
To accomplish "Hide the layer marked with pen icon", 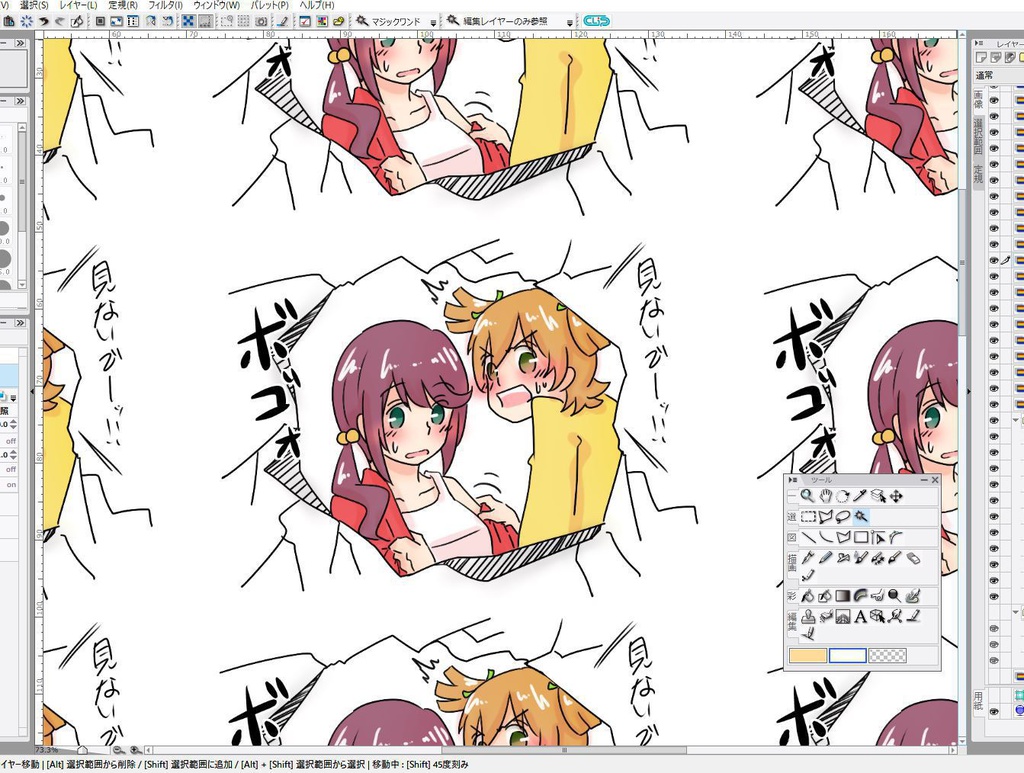I will click(994, 260).
